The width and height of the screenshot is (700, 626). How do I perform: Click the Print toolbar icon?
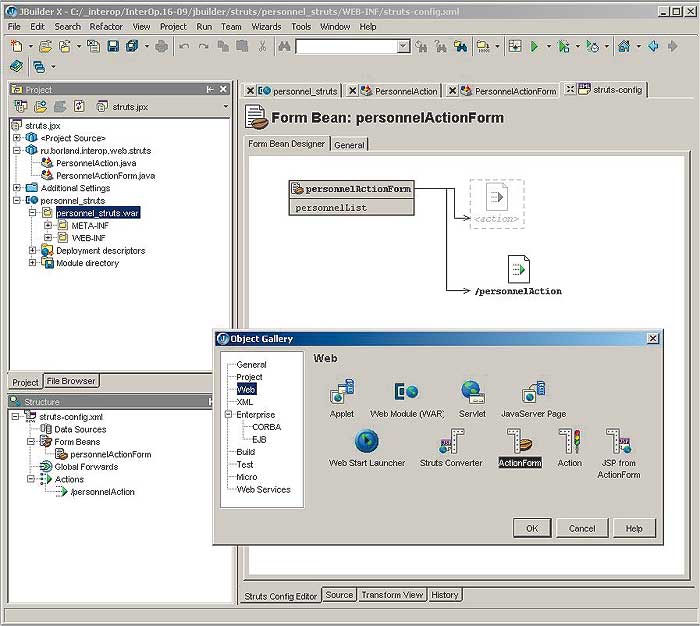pos(162,46)
